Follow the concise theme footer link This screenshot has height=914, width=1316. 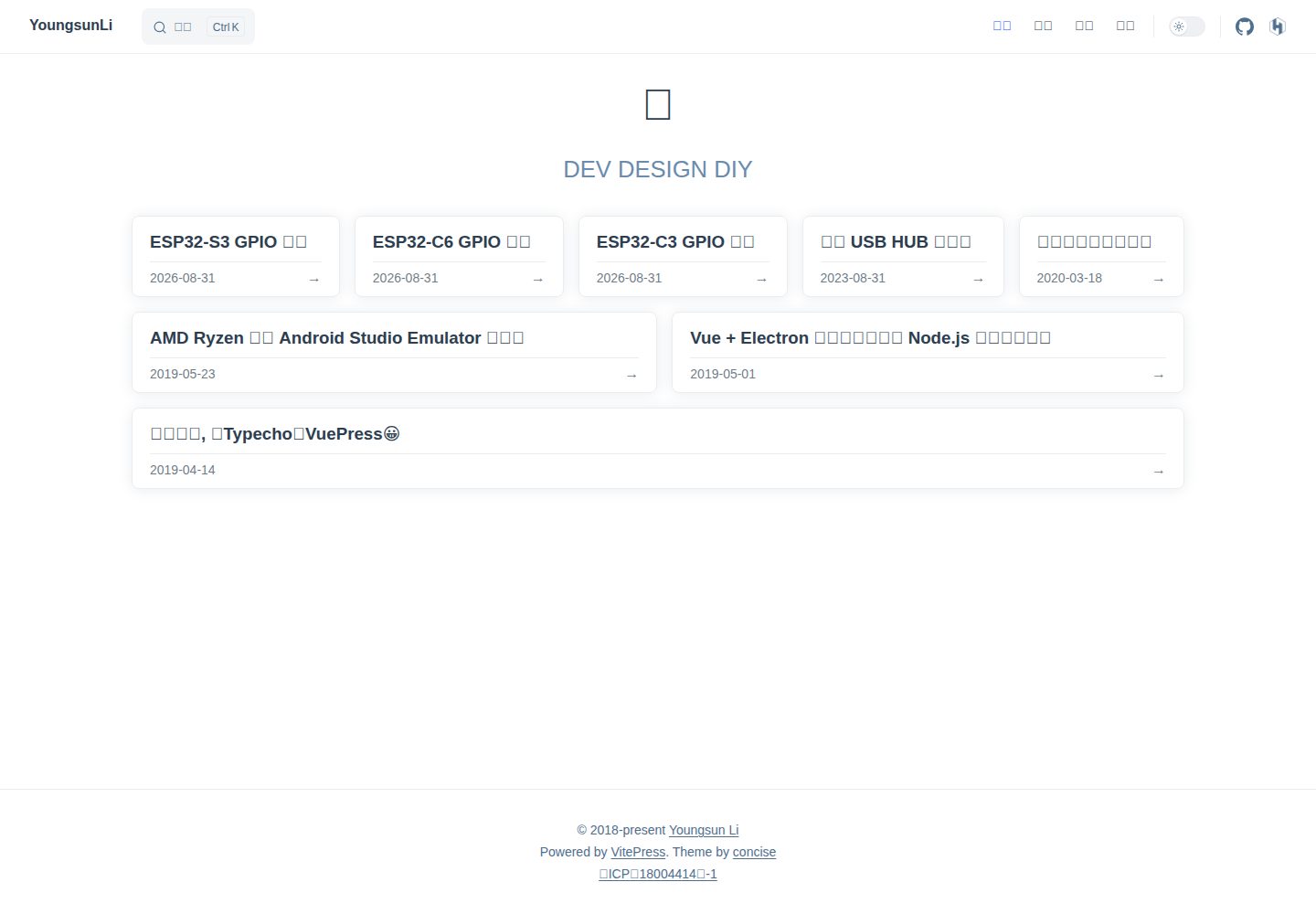(x=754, y=852)
